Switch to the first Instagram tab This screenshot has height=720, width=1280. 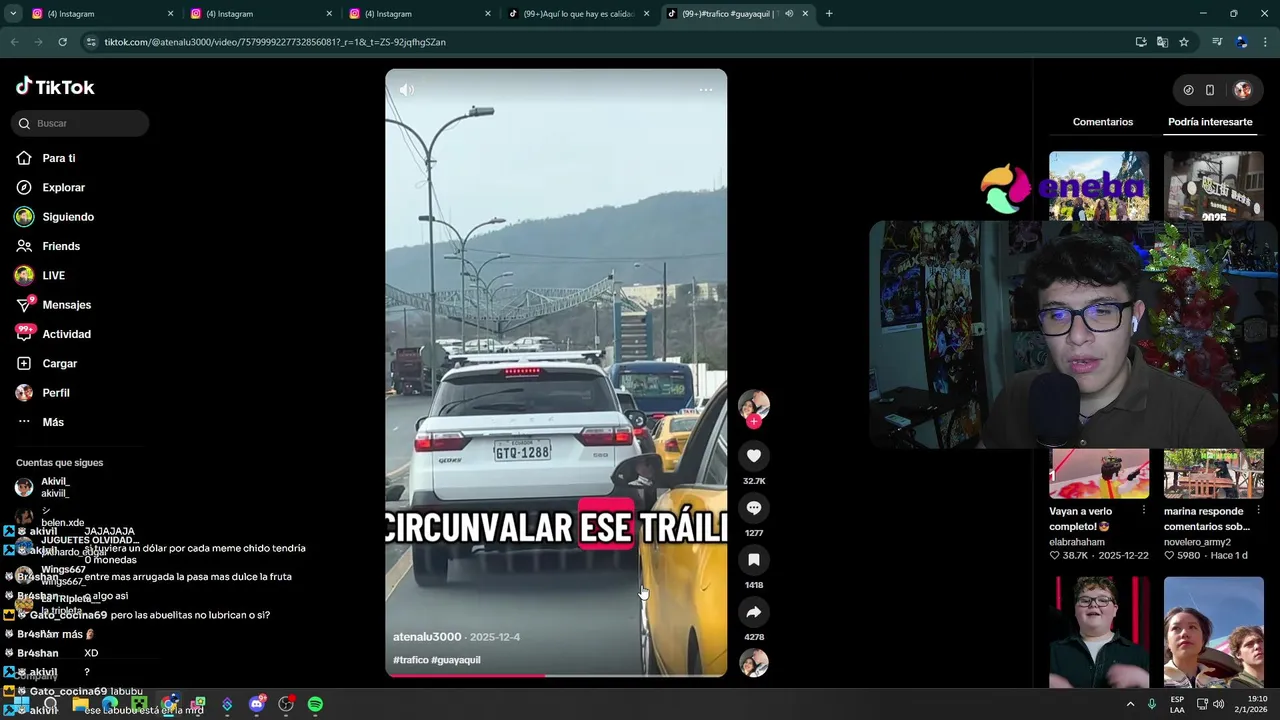(x=100, y=14)
